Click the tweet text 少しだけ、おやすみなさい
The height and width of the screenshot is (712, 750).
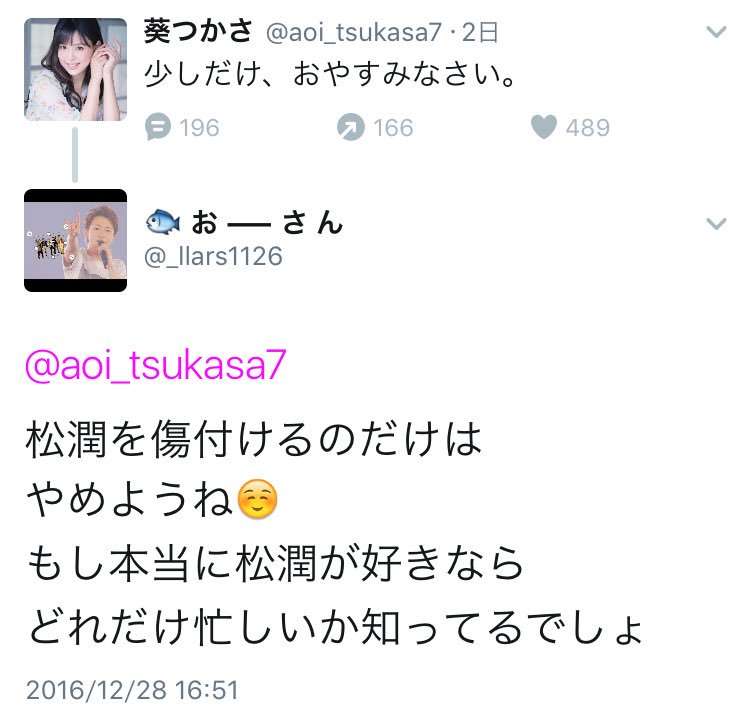pyautogui.click(x=330, y=75)
